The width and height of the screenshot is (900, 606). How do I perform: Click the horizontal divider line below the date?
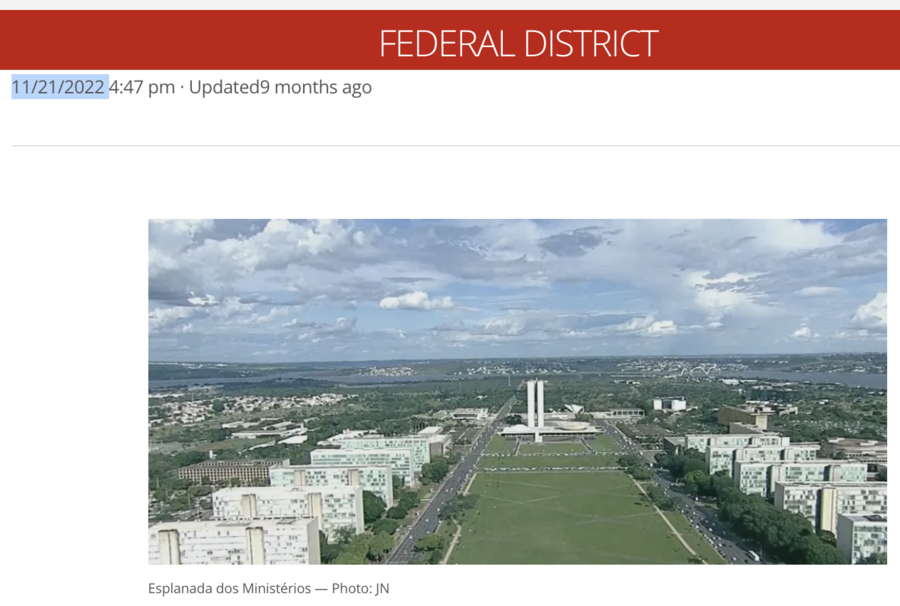pos(455,146)
